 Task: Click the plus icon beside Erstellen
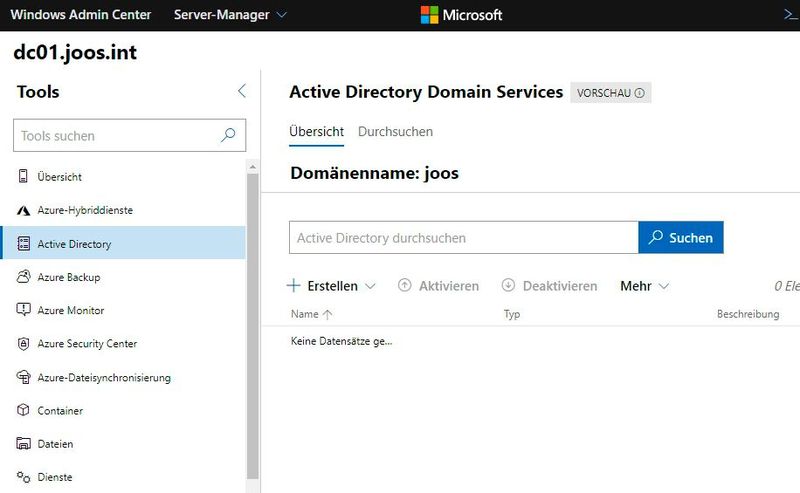tap(293, 285)
